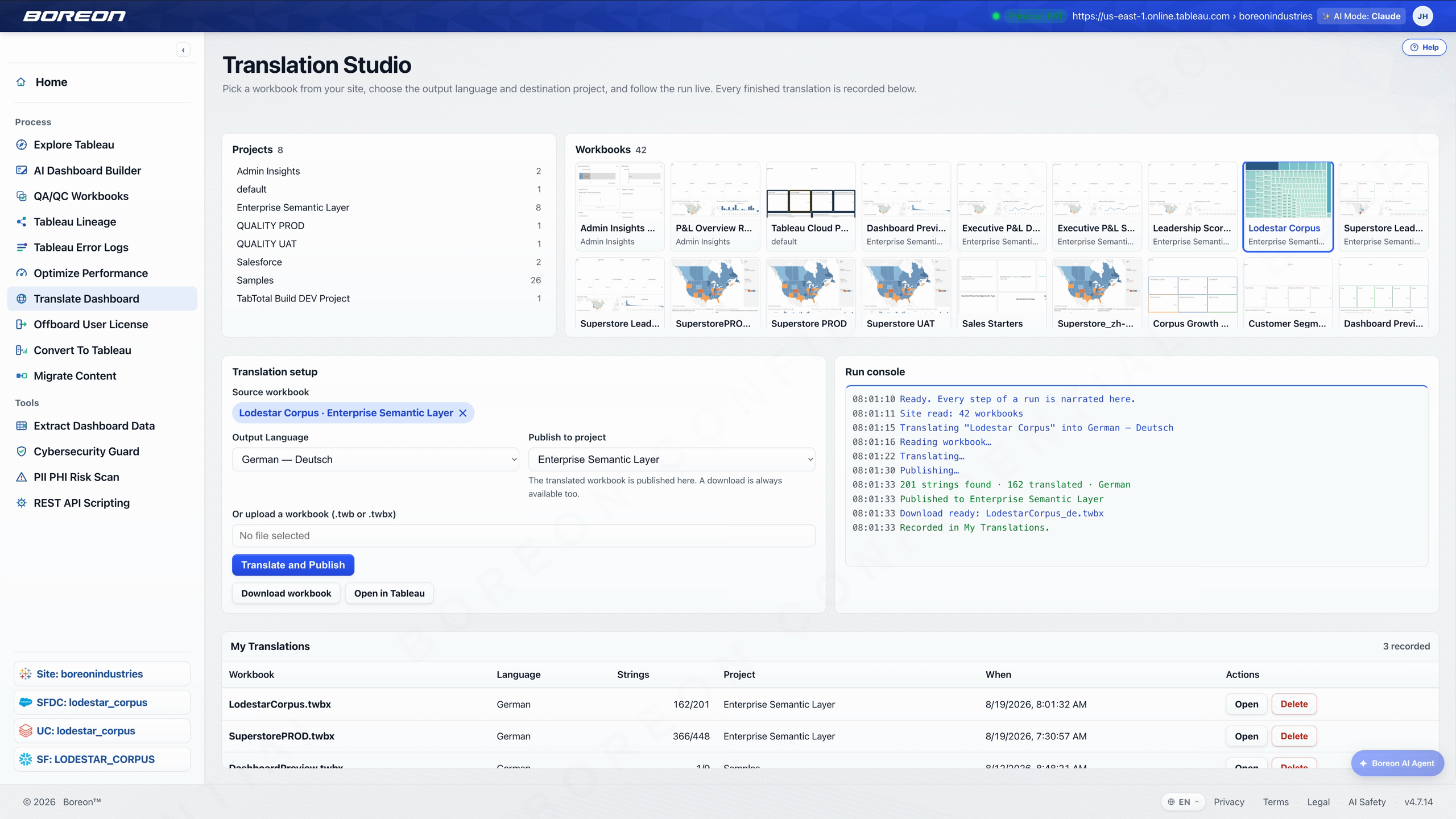The image size is (1456, 819).
Task: Collapse the sidebar with the chevron button
Action: pos(183,50)
